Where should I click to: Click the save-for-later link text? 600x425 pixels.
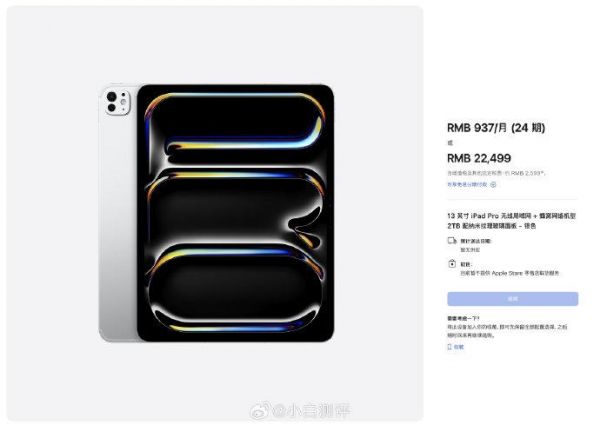point(459,347)
